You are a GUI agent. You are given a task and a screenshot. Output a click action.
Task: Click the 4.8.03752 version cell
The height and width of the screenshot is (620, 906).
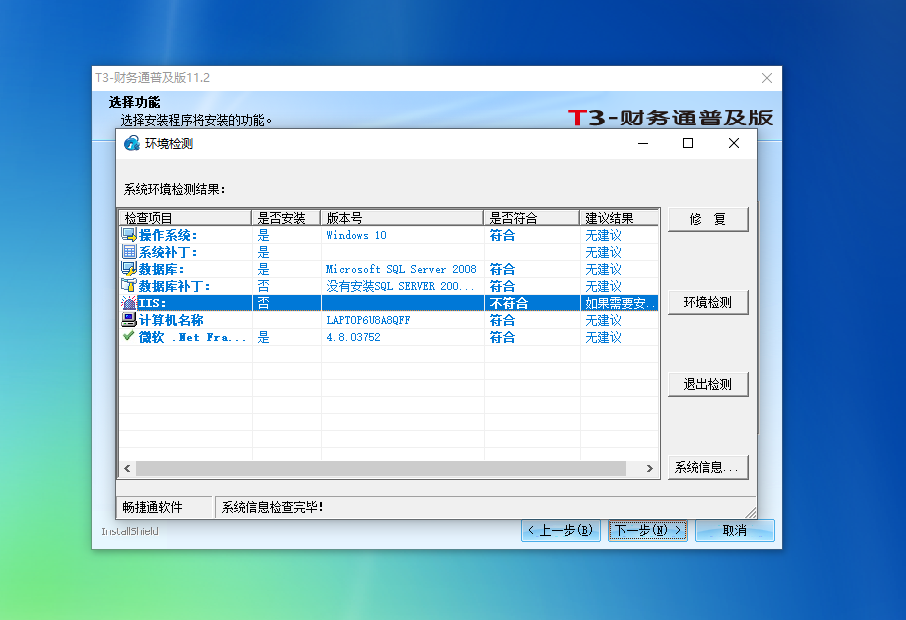353,337
